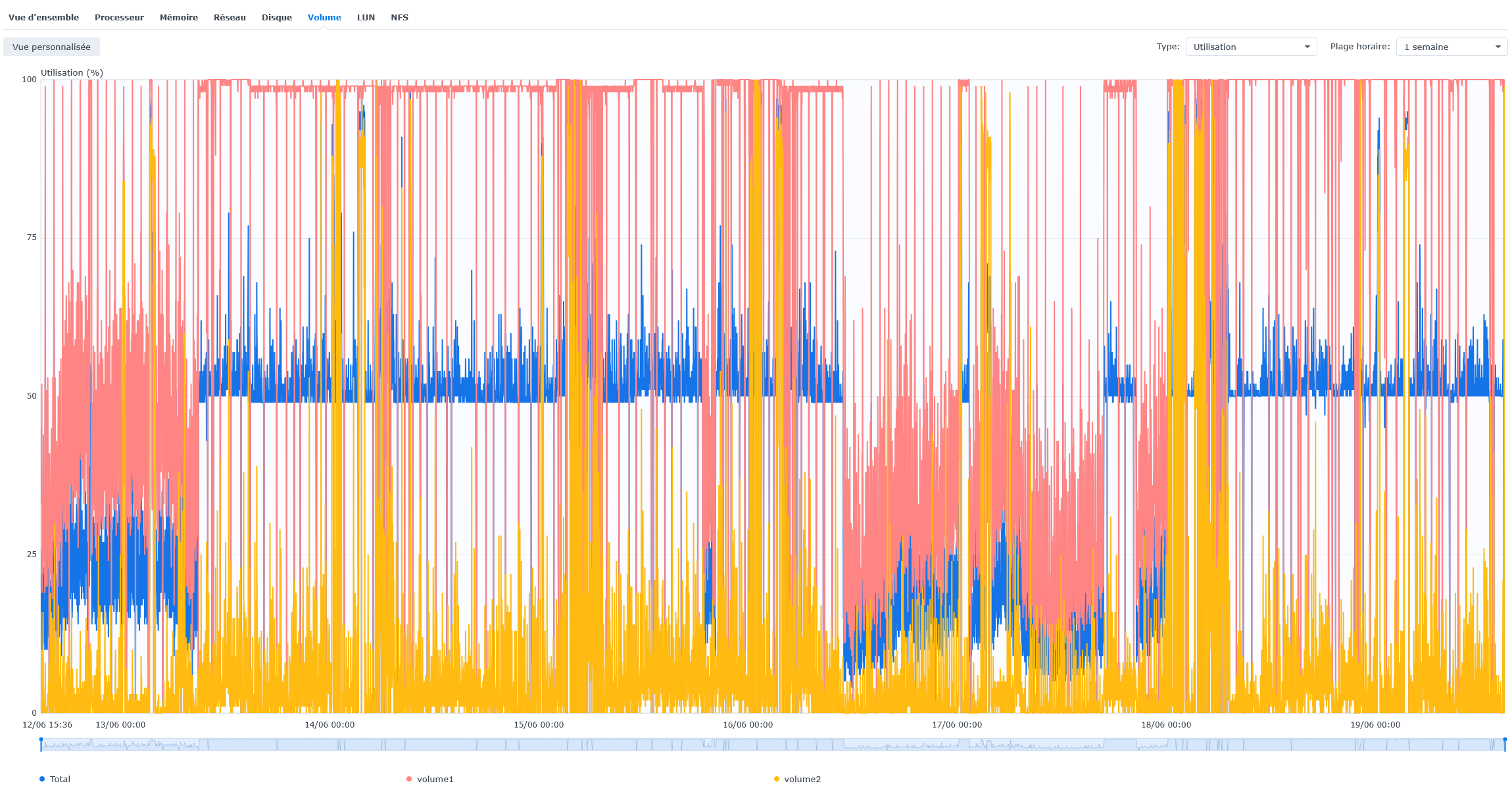Open the LUN tab
The image size is (1512, 794).
coord(366,18)
